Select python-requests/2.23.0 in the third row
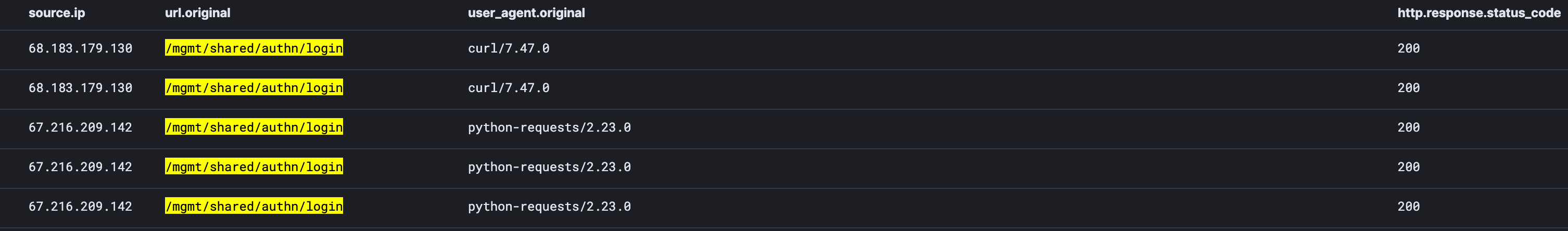 point(549,127)
